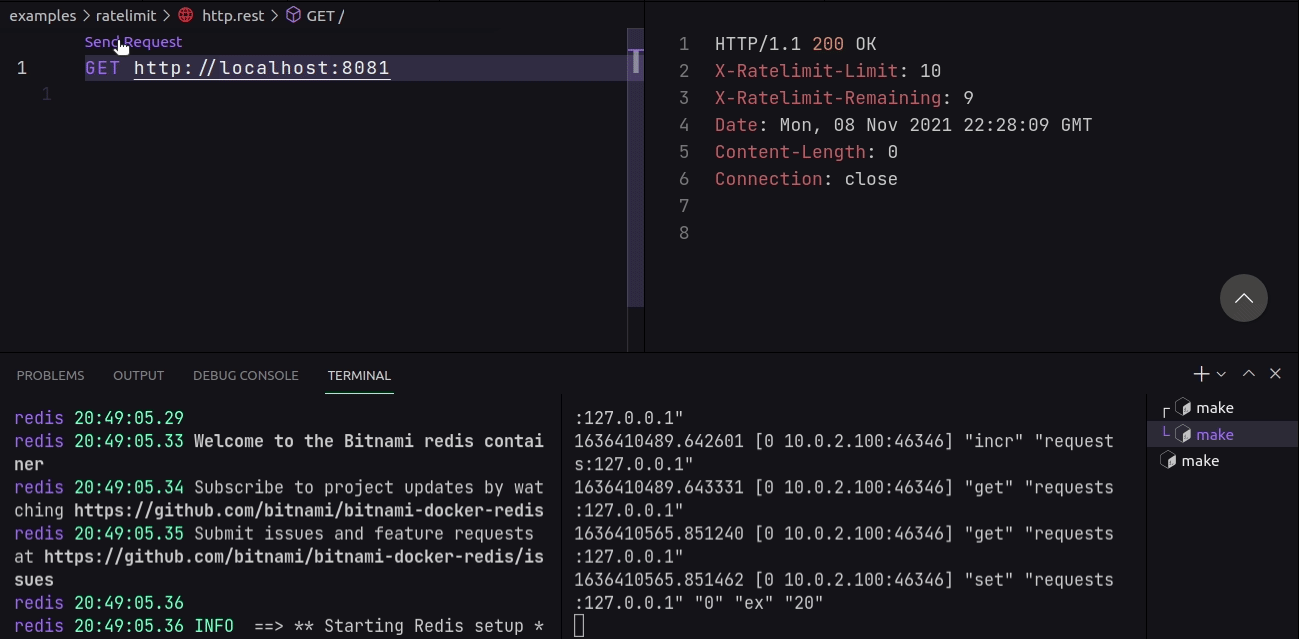The height and width of the screenshot is (639, 1299).
Task: Maximize the panel with the up chevron
Action: [1248, 374]
